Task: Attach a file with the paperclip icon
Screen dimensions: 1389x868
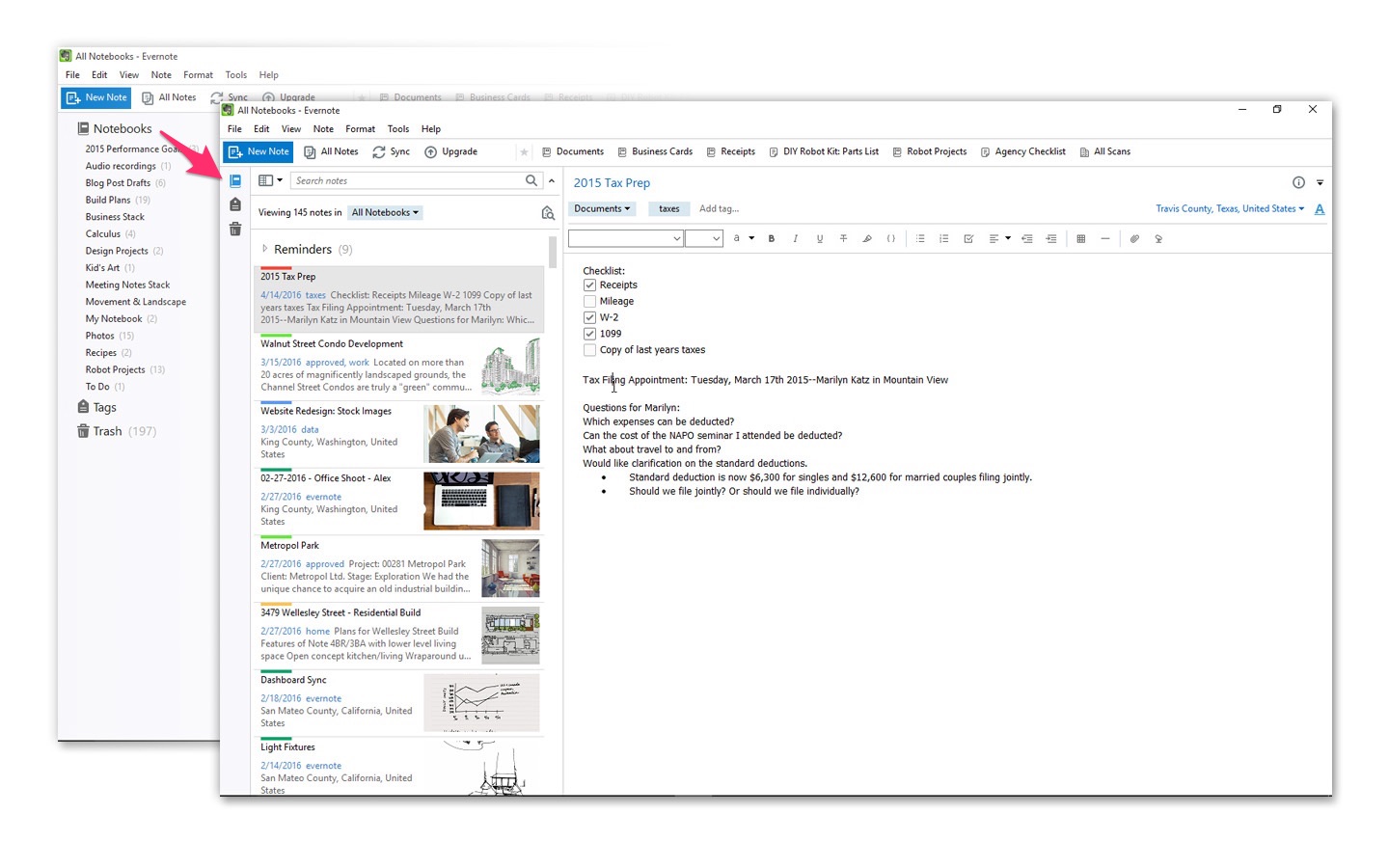Action: (x=1134, y=239)
